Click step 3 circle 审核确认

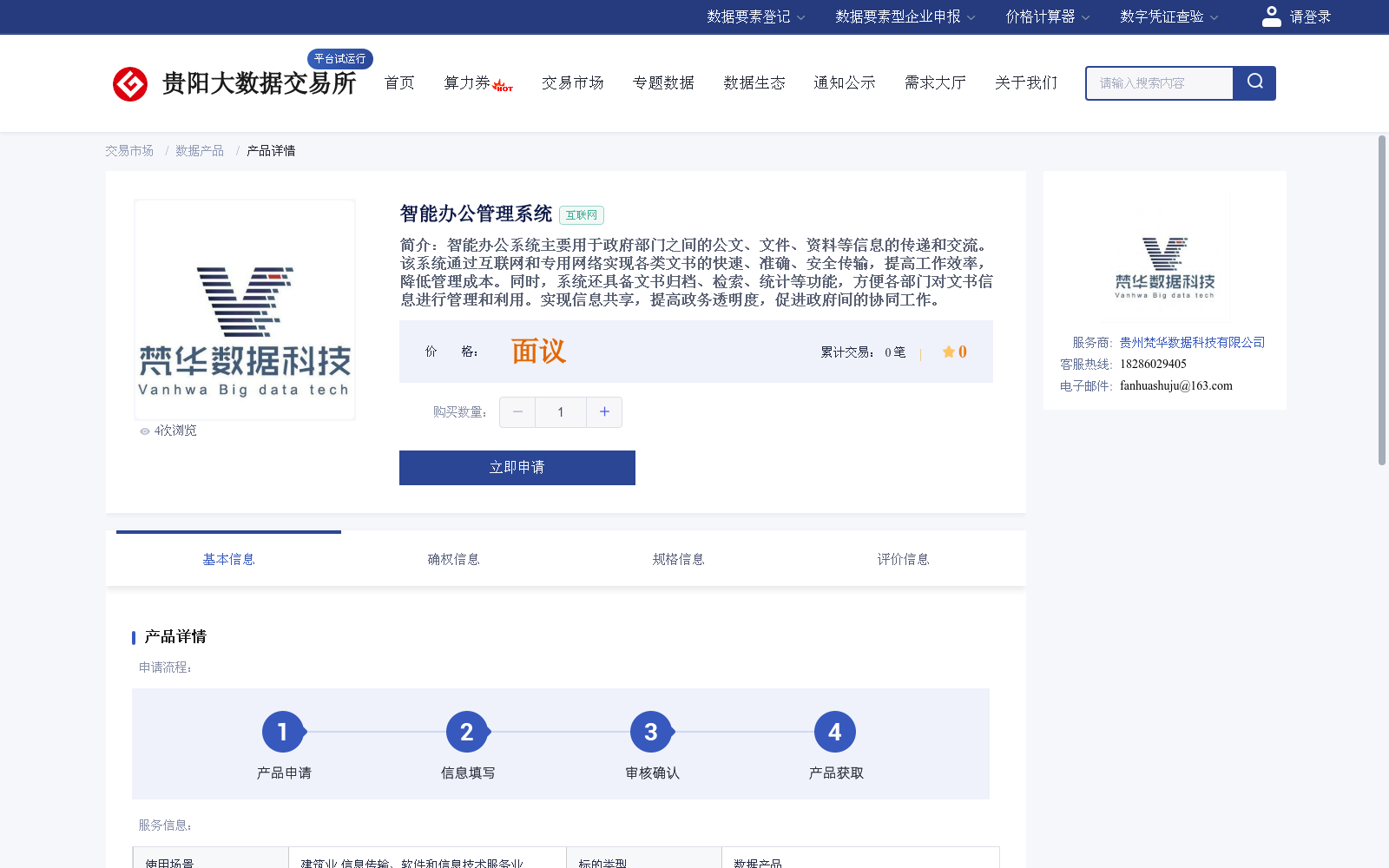[651, 732]
